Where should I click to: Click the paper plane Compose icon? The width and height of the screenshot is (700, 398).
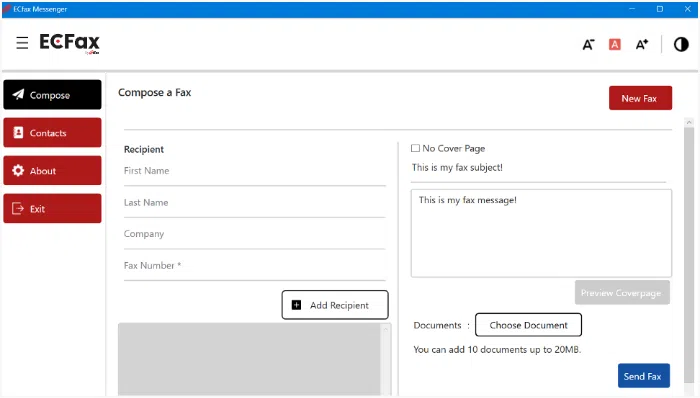click(18, 95)
